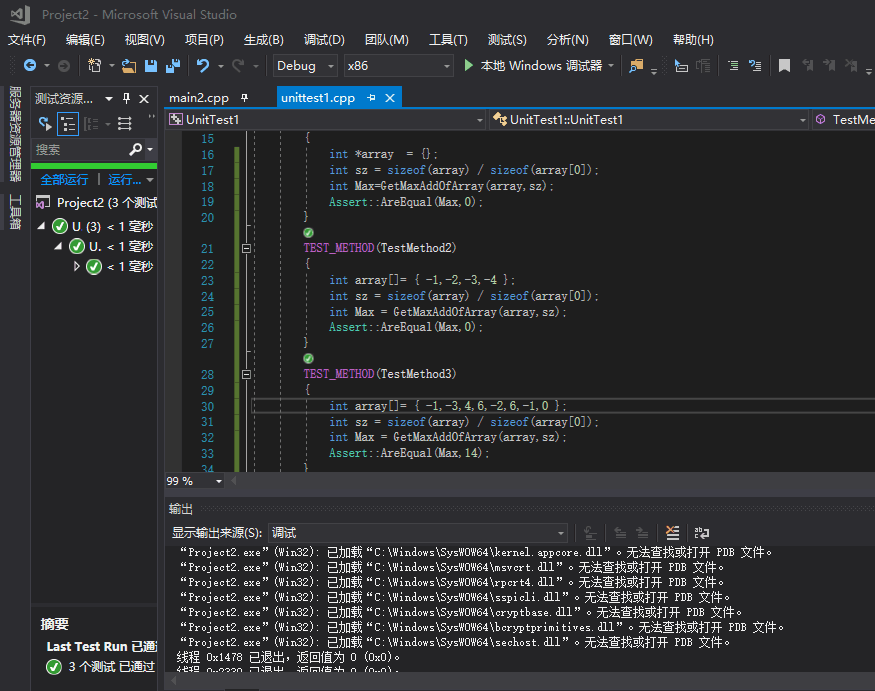875x691 pixels.
Task: Open the UnitTest1::UnitTest1 class dropdown
Action: tap(650, 119)
